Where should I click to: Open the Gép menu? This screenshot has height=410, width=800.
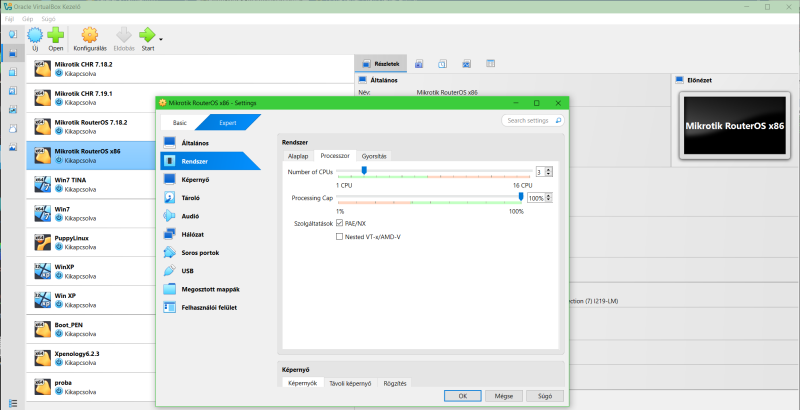click(28, 18)
